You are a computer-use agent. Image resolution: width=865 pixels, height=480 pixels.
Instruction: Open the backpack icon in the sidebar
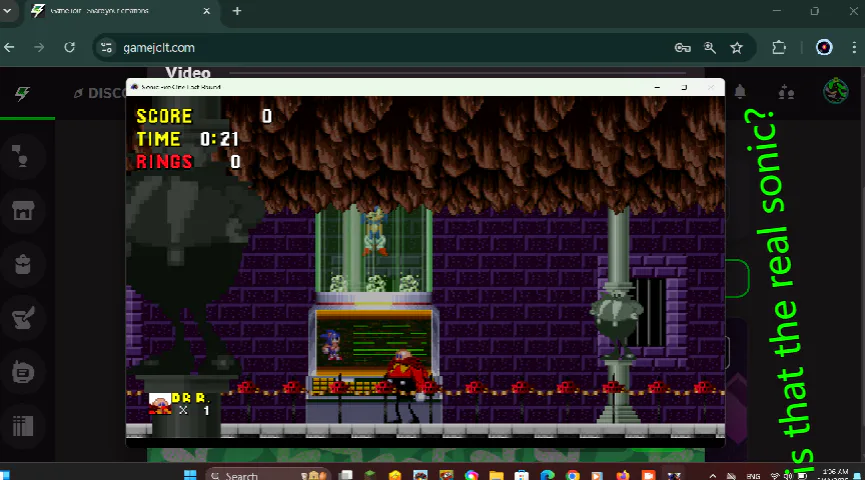click(x=23, y=264)
